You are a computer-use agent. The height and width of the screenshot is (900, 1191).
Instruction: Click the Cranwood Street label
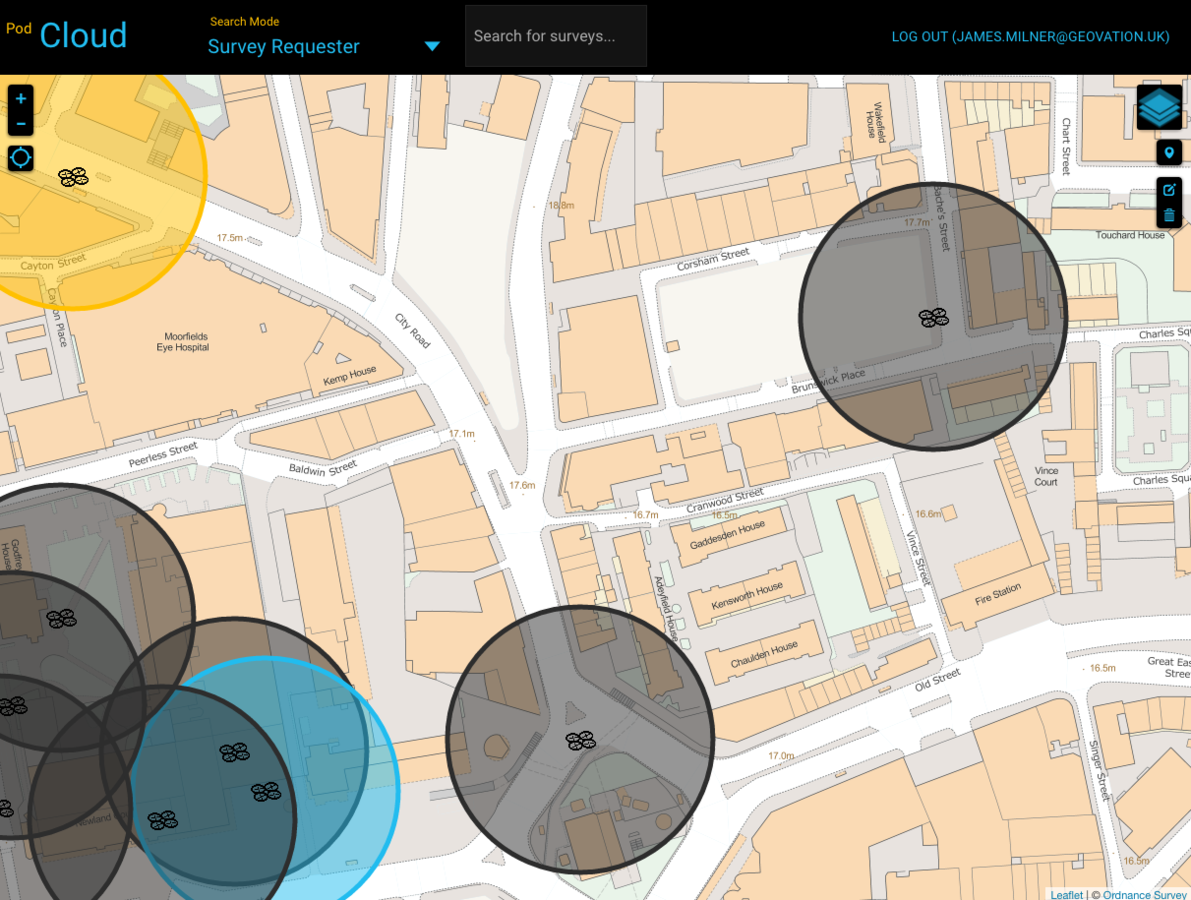(x=725, y=501)
